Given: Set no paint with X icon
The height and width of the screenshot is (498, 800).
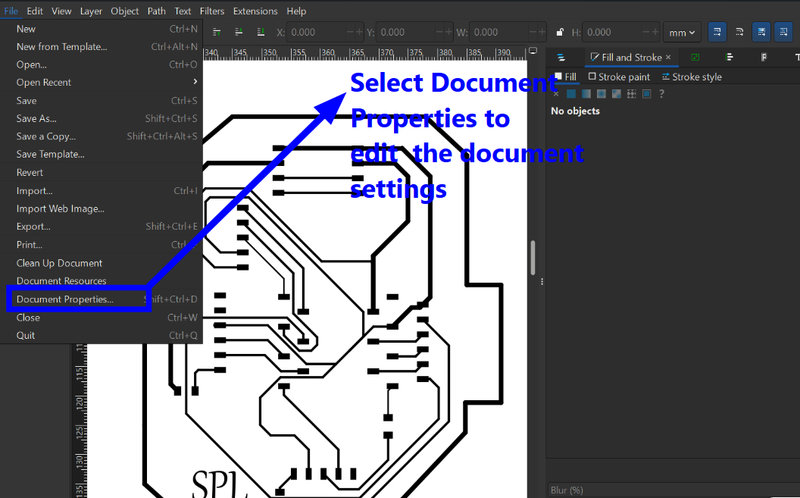Looking at the screenshot, I should (556, 94).
